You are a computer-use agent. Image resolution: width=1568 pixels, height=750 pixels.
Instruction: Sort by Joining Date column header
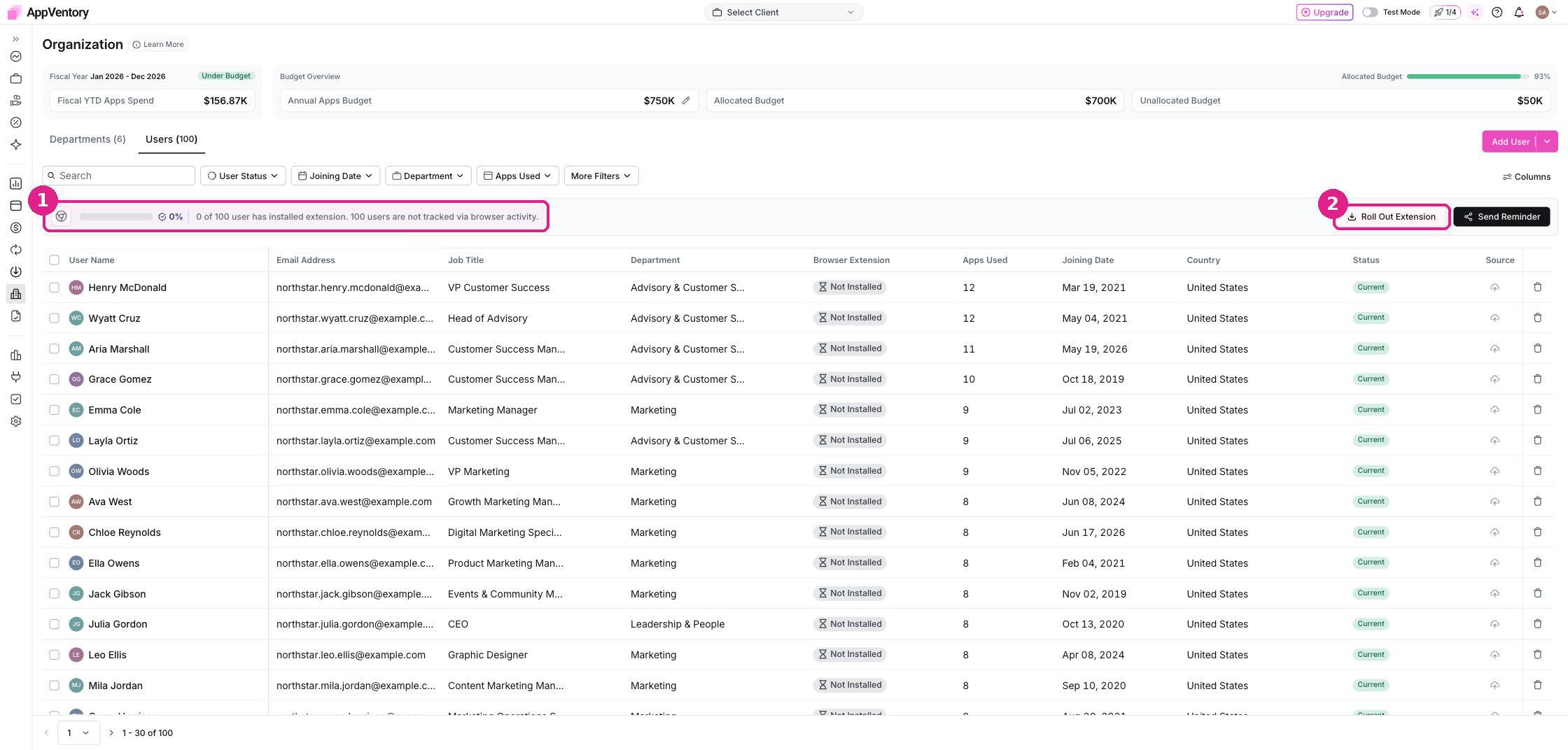1088,260
